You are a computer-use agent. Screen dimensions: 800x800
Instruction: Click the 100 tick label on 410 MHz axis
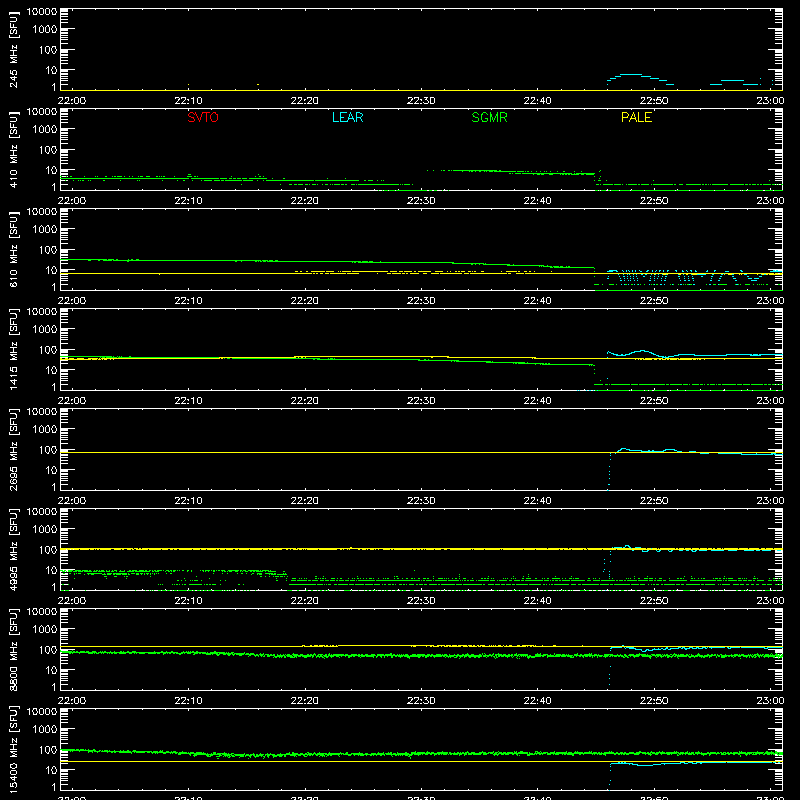[x=48, y=150]
